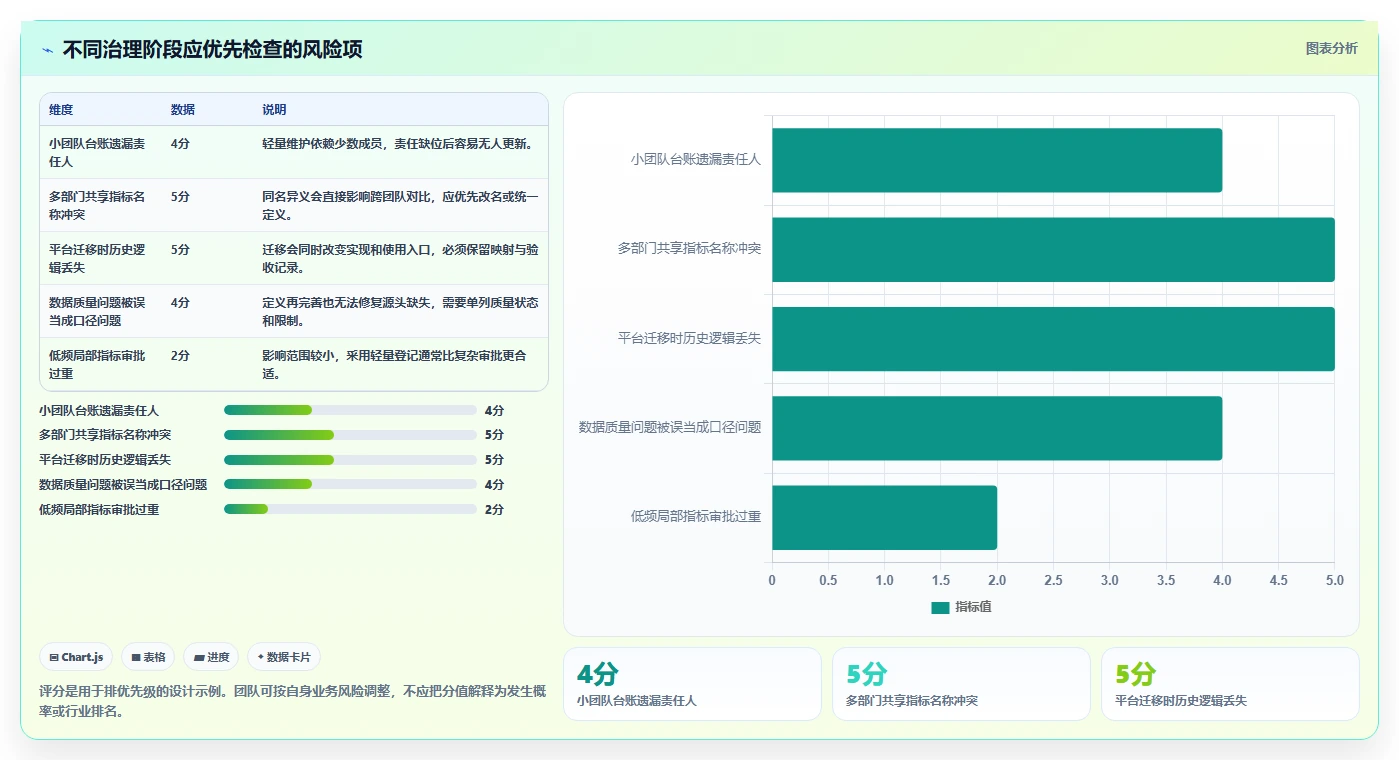
Task: Click the teal legend swatch for 指标值
Action: 940,607
